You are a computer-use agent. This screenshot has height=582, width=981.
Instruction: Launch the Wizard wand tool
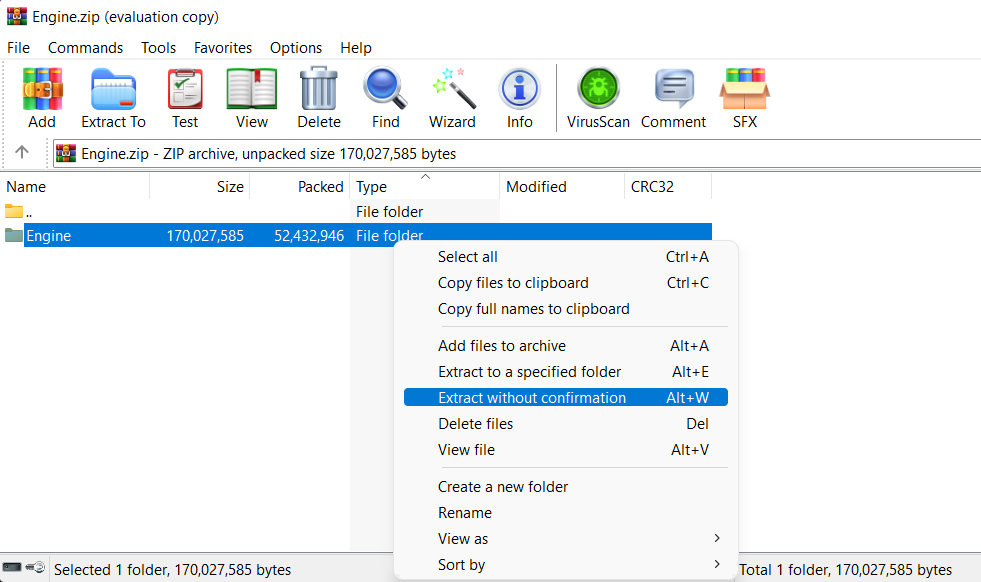pos(452,98)
